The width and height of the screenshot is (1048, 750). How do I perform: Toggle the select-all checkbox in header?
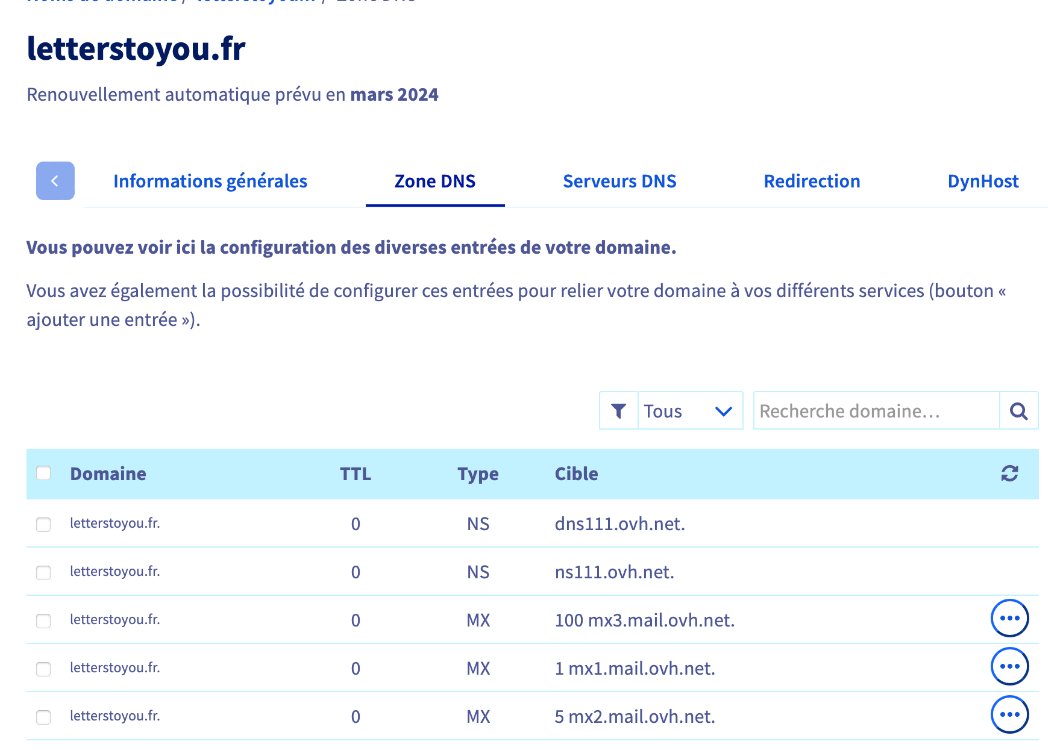43,473
